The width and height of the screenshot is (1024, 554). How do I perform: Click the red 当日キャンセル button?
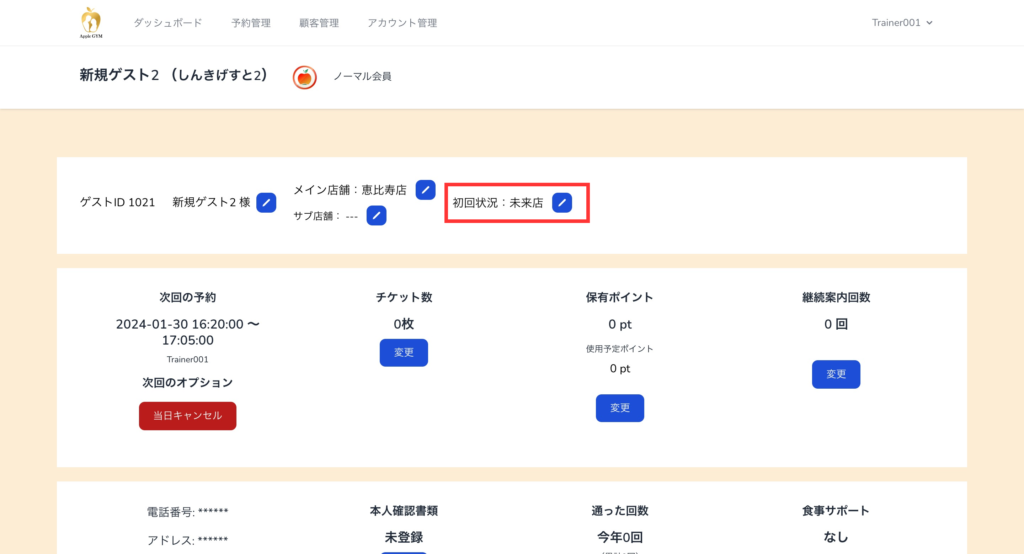click(x=187, y=415)
